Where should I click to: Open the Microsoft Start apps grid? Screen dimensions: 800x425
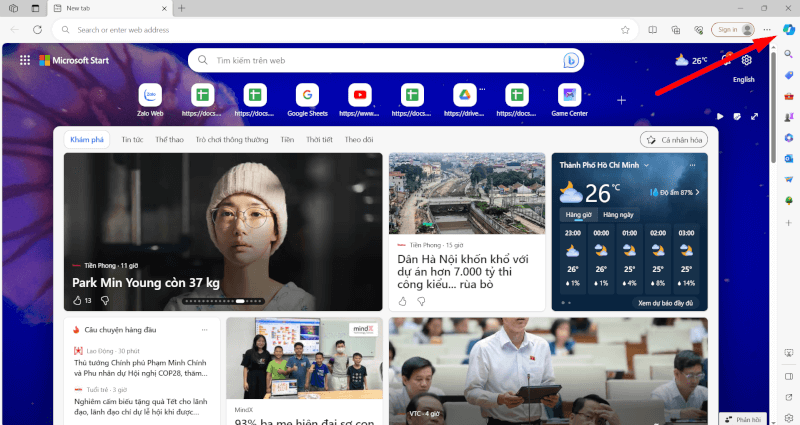[24, 60]
